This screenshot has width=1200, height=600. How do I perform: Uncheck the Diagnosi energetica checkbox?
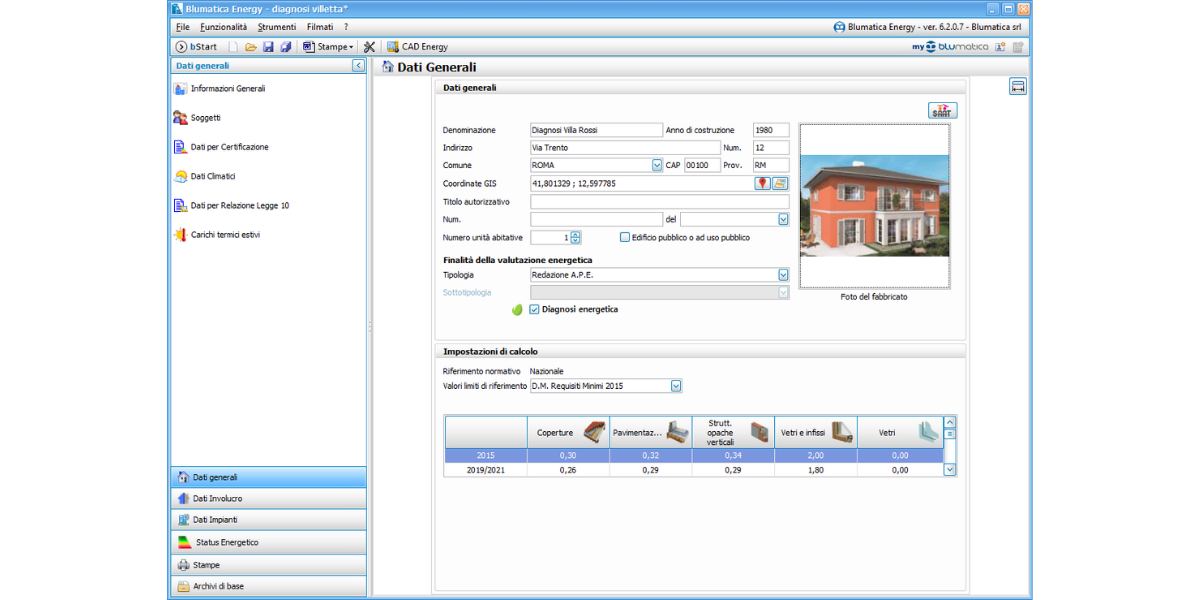[x=534, y=310]
